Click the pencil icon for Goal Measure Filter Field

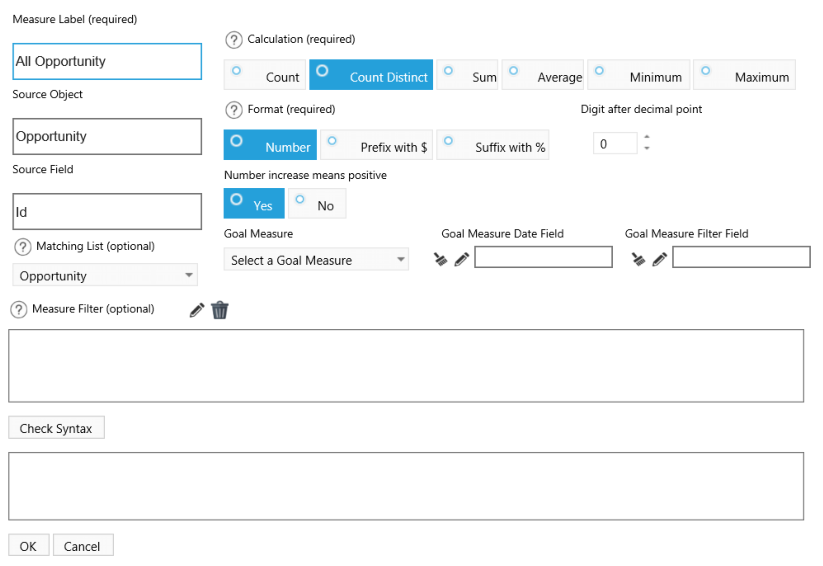click(659, 259)
